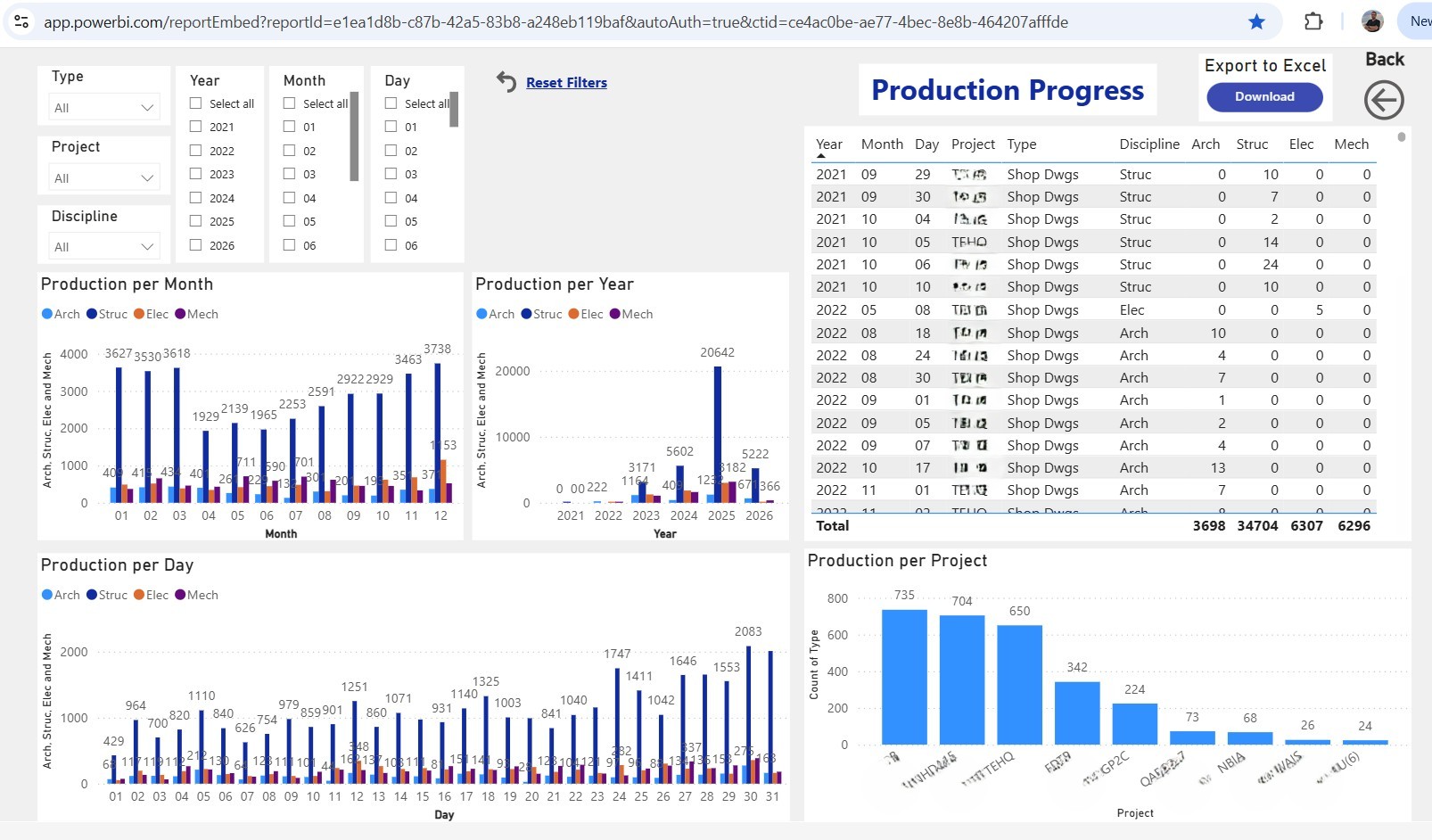Image resolution: width=1432 pixels, height=840 pixels.
Task: Open the browser extensions puzzle icon
Action: [x=1313, y=21]
